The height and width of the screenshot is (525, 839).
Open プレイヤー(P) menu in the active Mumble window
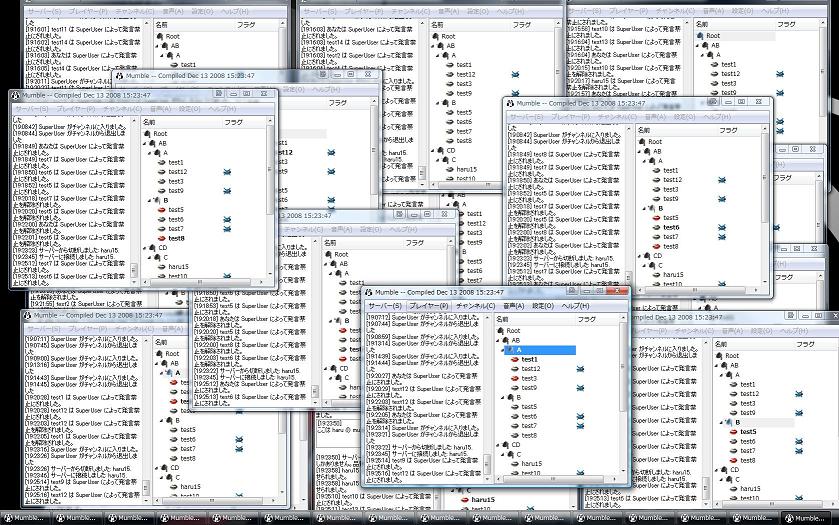pos(428,306)
